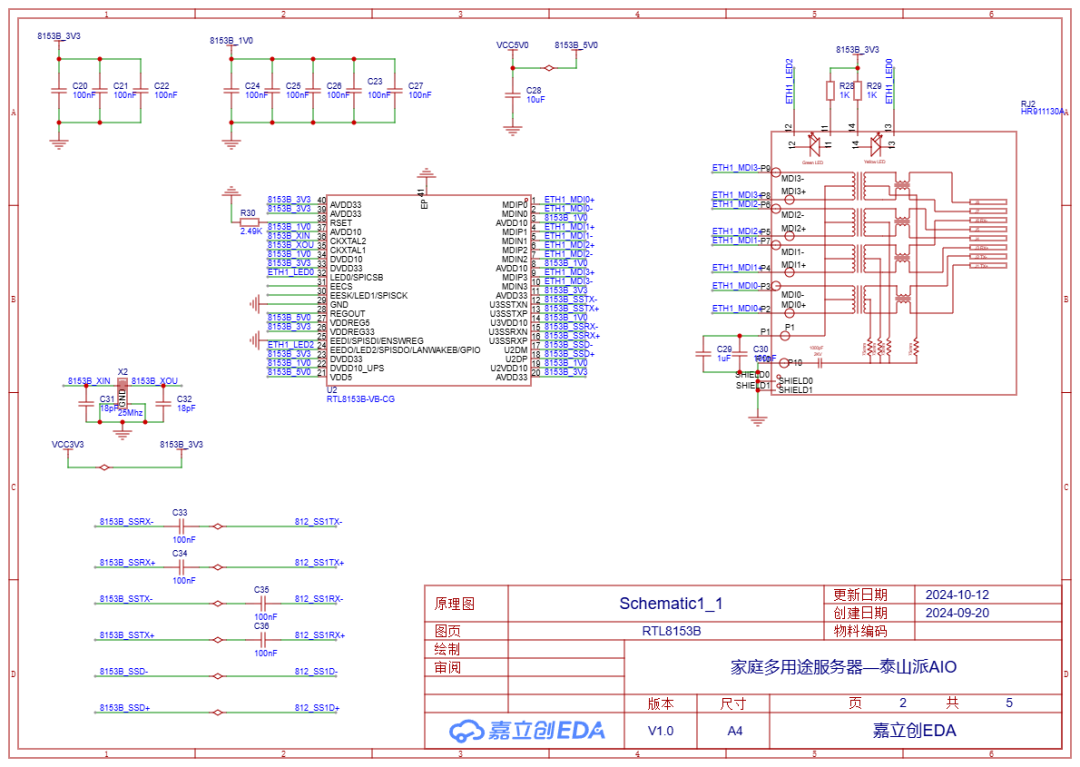The image size is (1080, 767).
Task: Click capacitor C32 18pF label
Action: tap(185, 403)
